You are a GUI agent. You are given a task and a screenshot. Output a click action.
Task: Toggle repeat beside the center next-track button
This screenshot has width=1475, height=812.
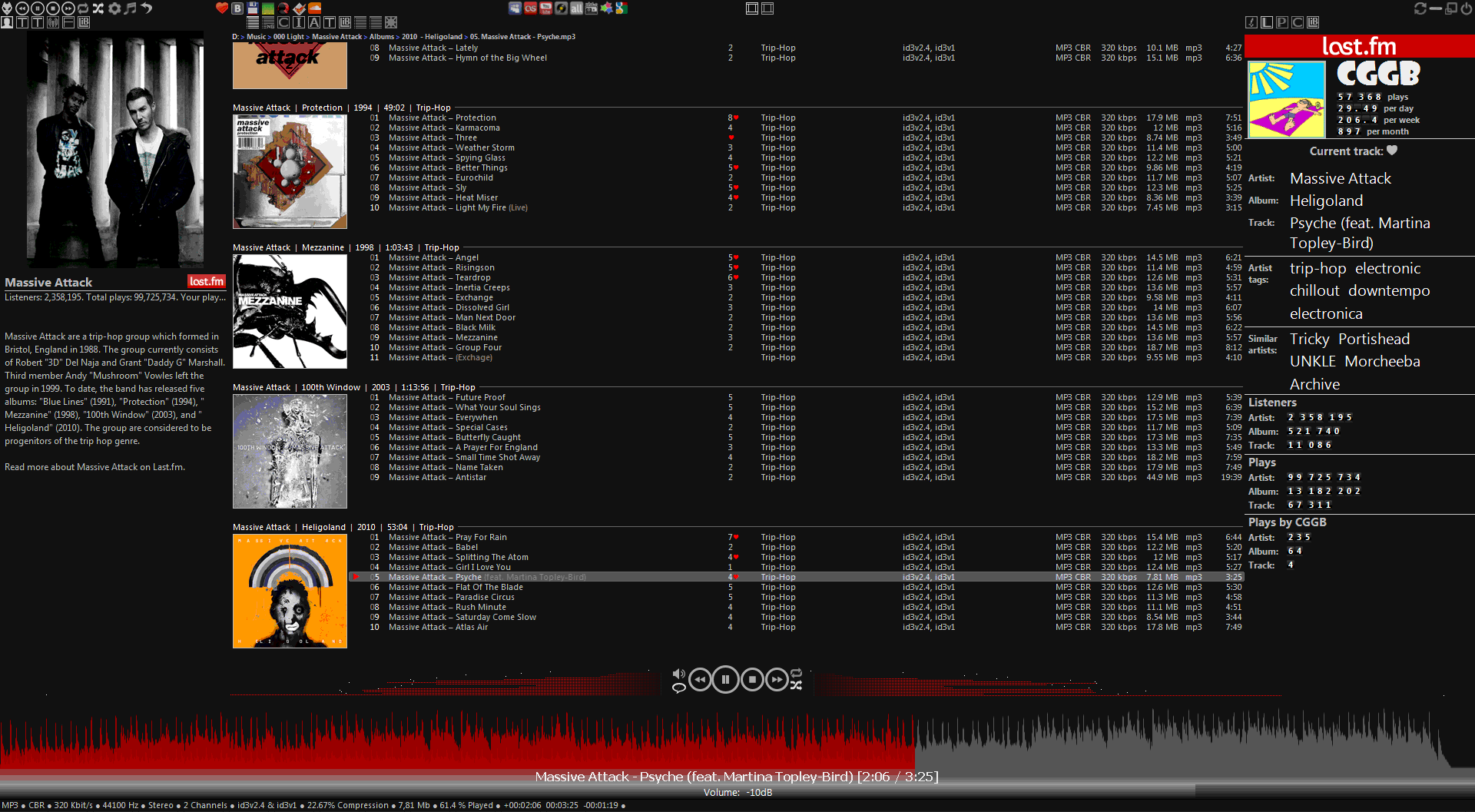[x=796, y=672]
